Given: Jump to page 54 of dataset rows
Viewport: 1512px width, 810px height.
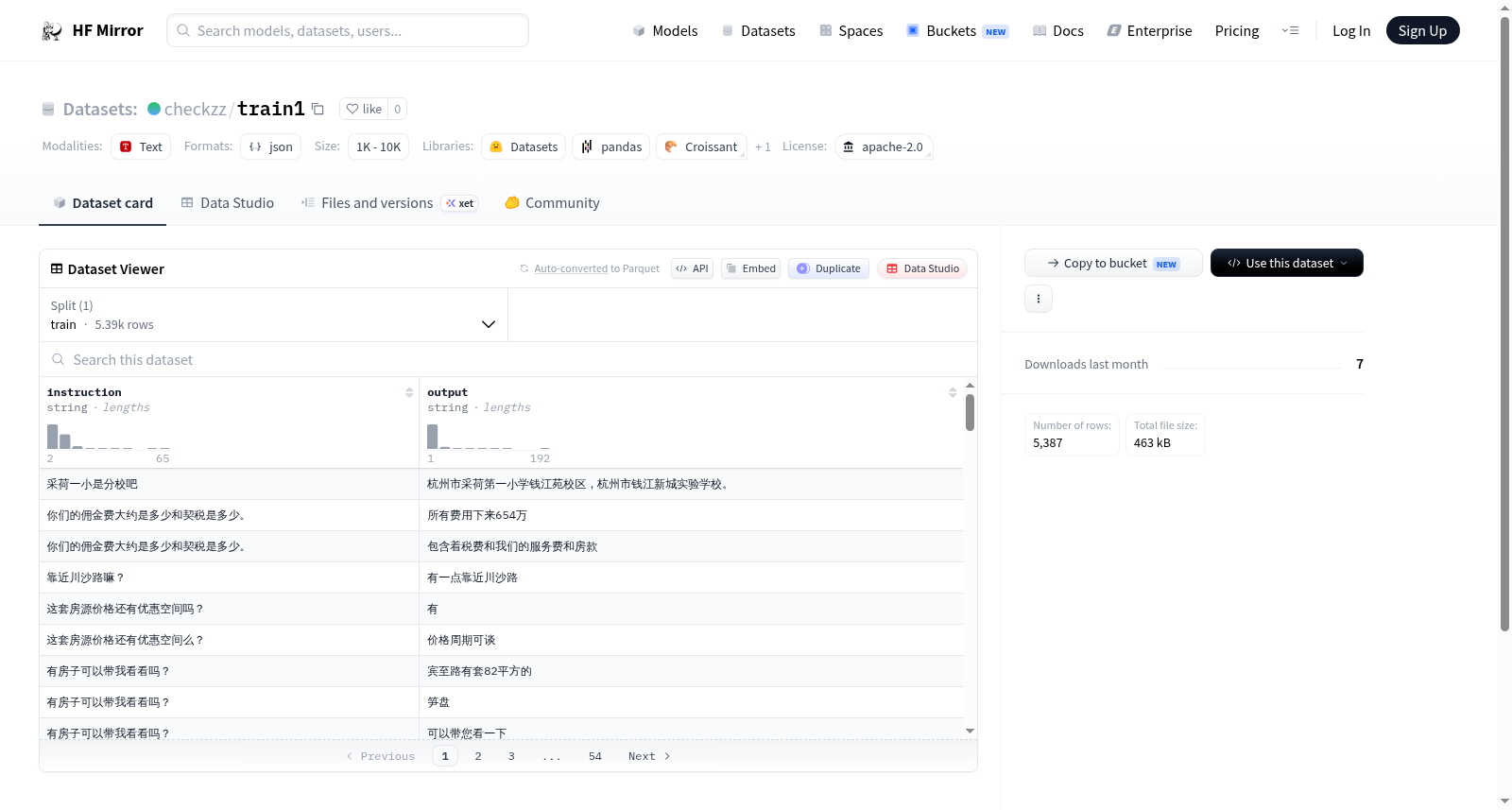Looking at the screenshot, I should pyautogui.click(x=595, y=756).
